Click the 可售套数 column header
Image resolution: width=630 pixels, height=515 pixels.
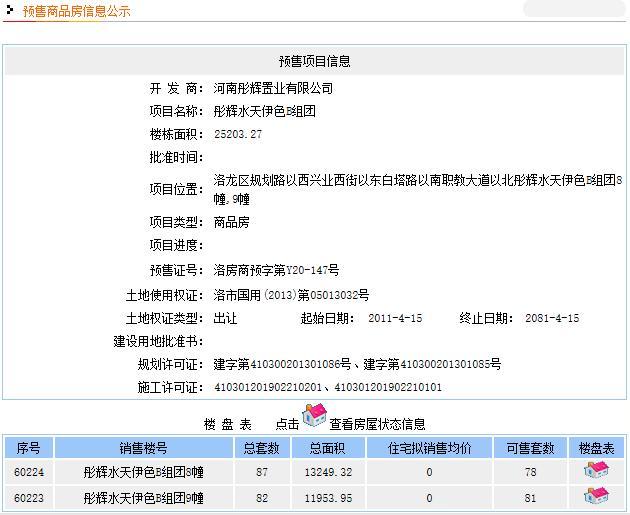(x=530, y=448)
